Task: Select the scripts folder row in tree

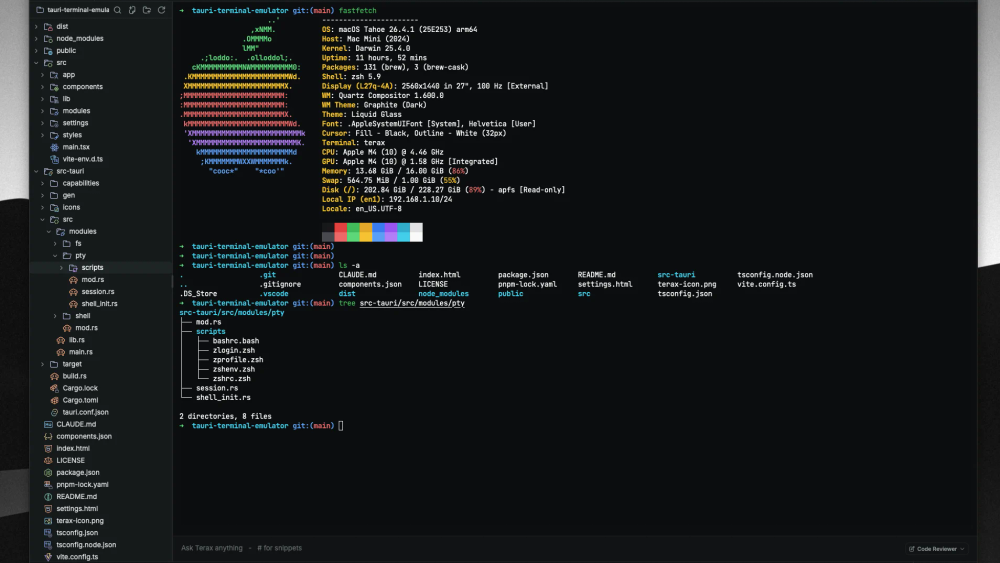Action: click(x=101, y=268)
